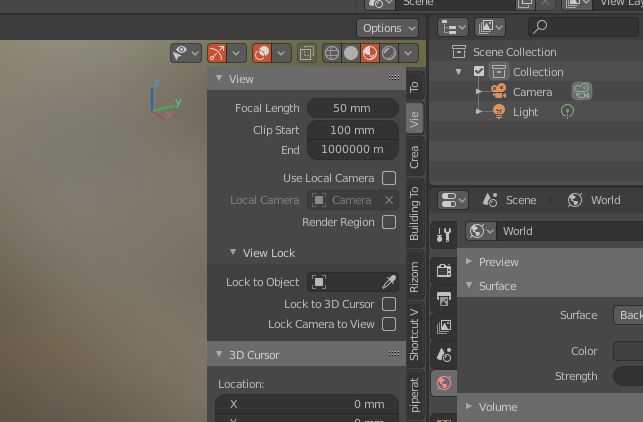Toggle viewport overlays button
The width and height of the screenshot is (643, 422).
tap(261, 53)
